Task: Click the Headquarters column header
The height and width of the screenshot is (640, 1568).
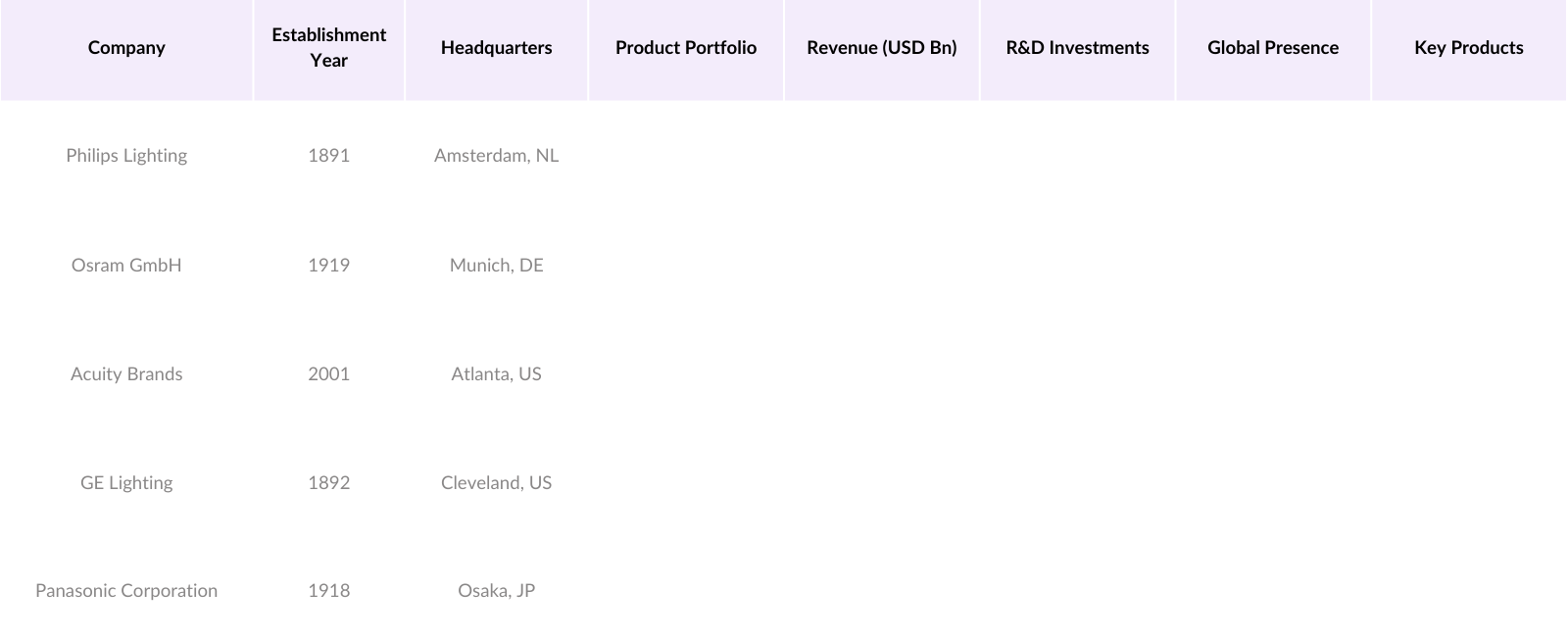Action: (496, 48)
